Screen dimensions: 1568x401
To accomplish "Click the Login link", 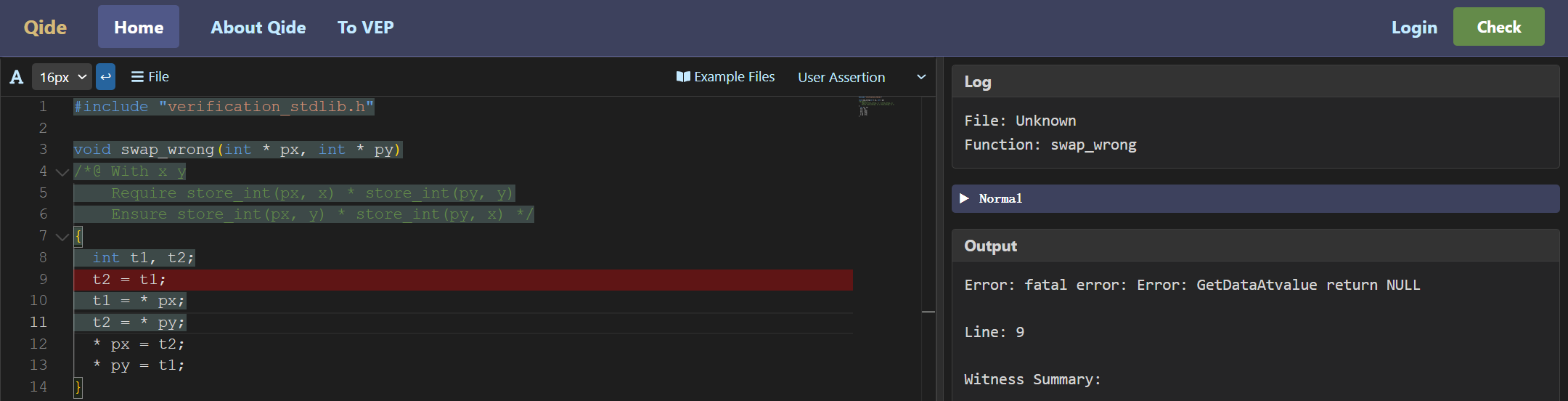I will click(x=1414, y=27).
